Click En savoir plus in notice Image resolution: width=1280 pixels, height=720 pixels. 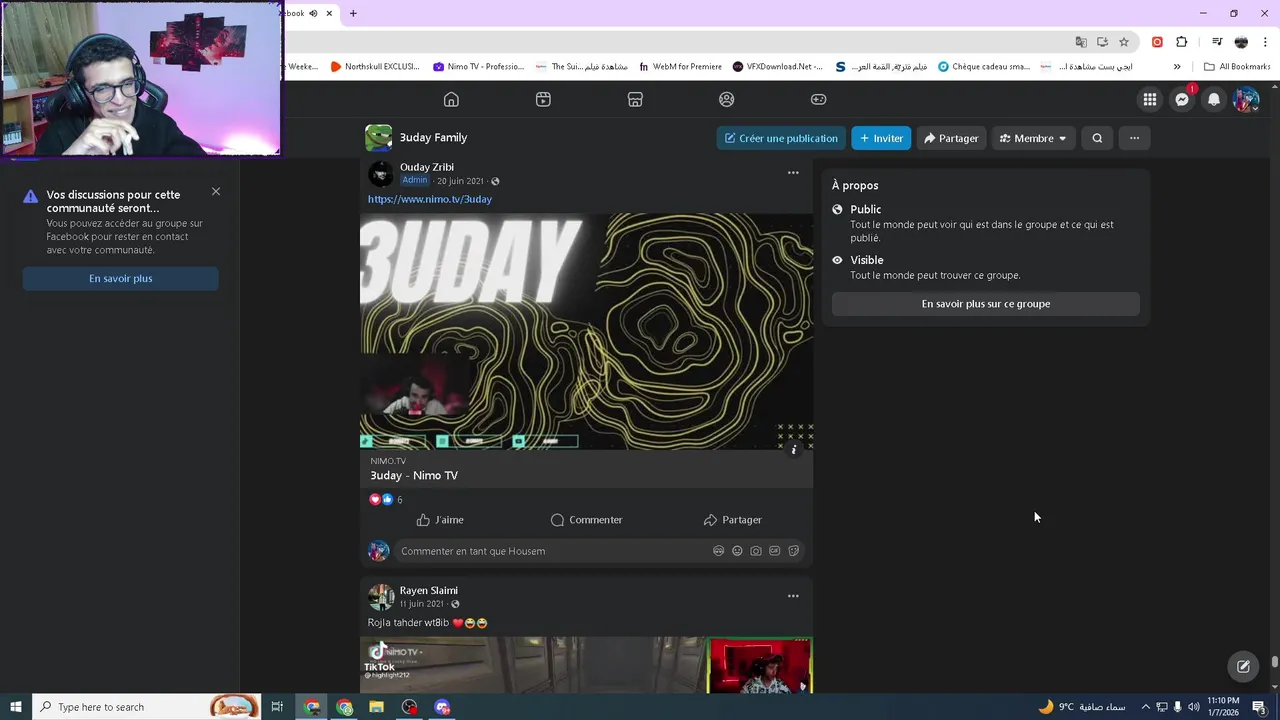point(120,278)
